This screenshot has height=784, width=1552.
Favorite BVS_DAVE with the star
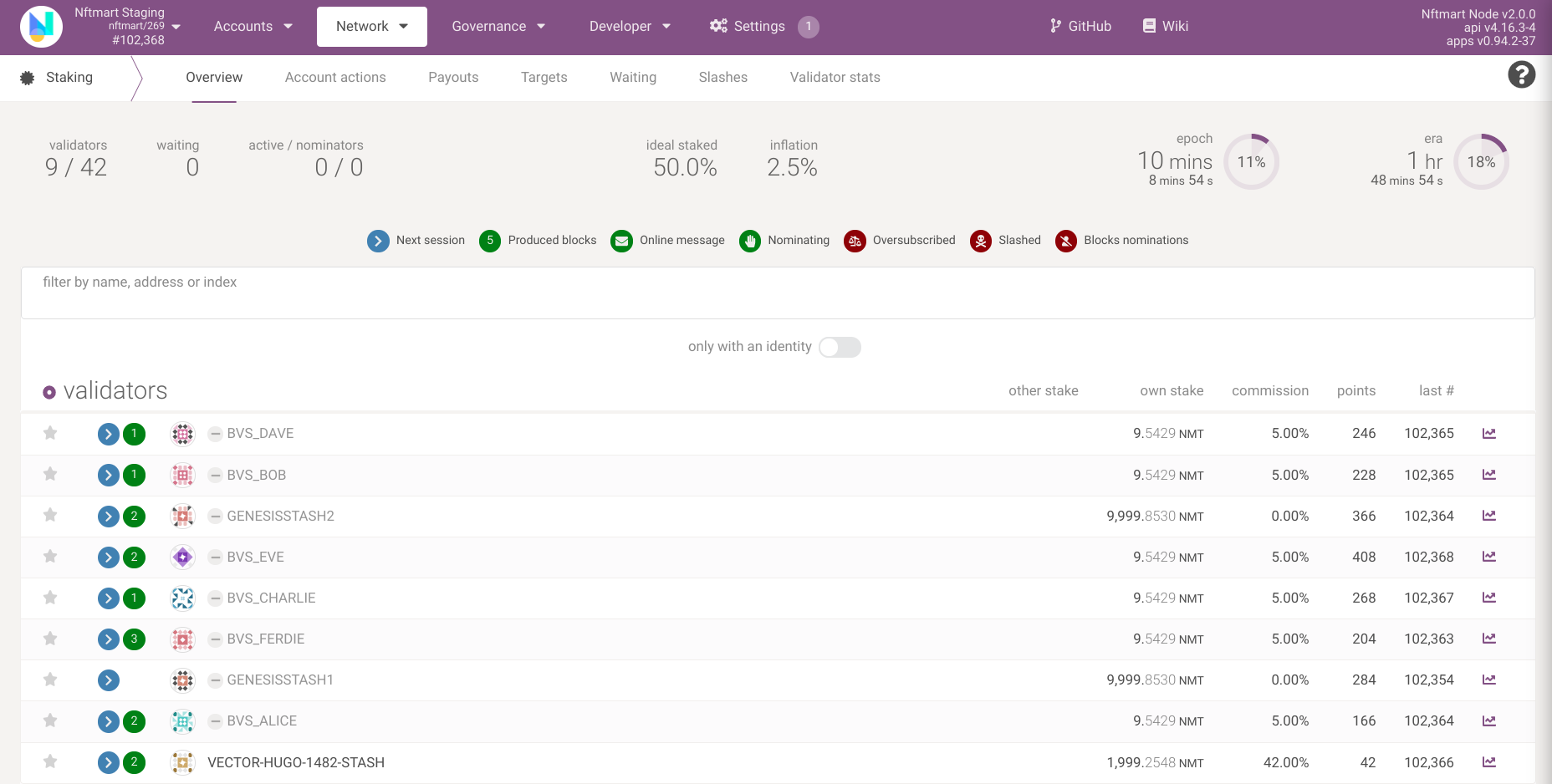(50, 433)
